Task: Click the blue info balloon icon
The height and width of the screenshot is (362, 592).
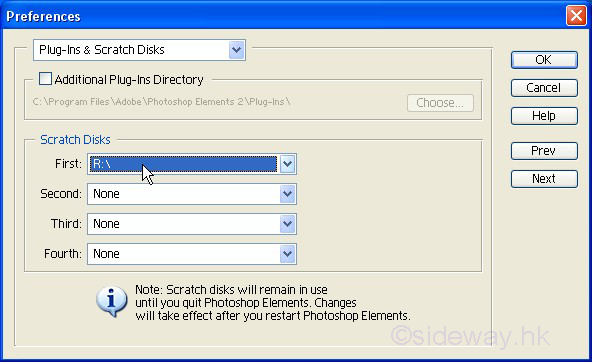Action: point(111,301)
